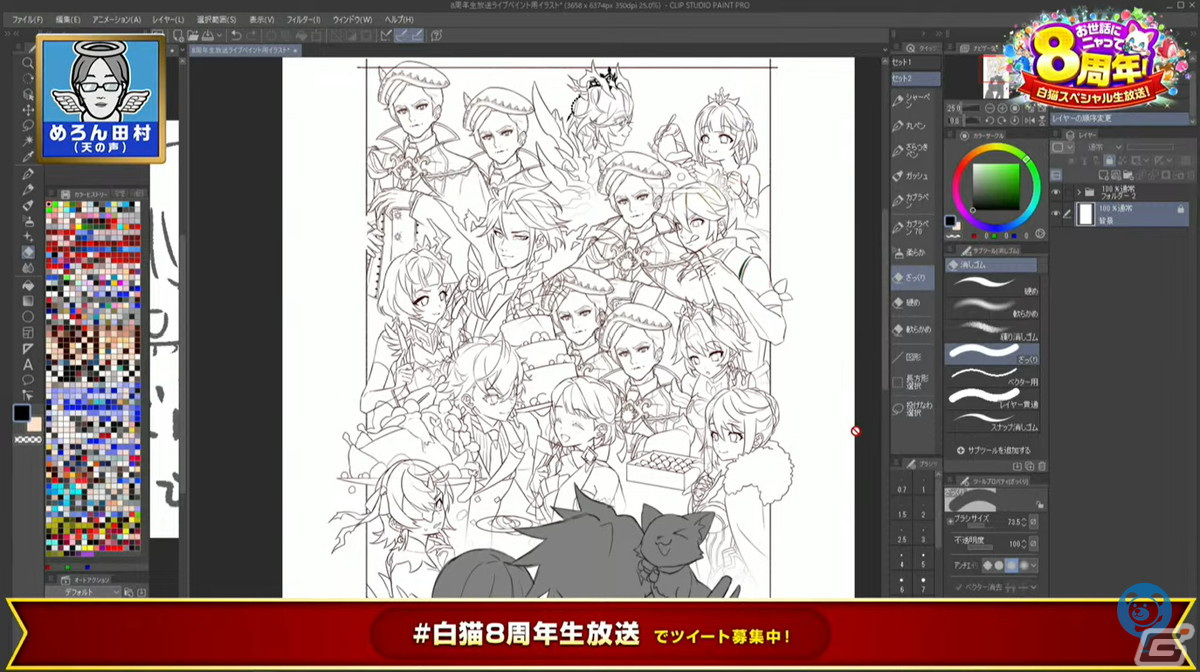Click delete sub tool trash icon
The image size is (1200, 672).
pos(1042,466)
